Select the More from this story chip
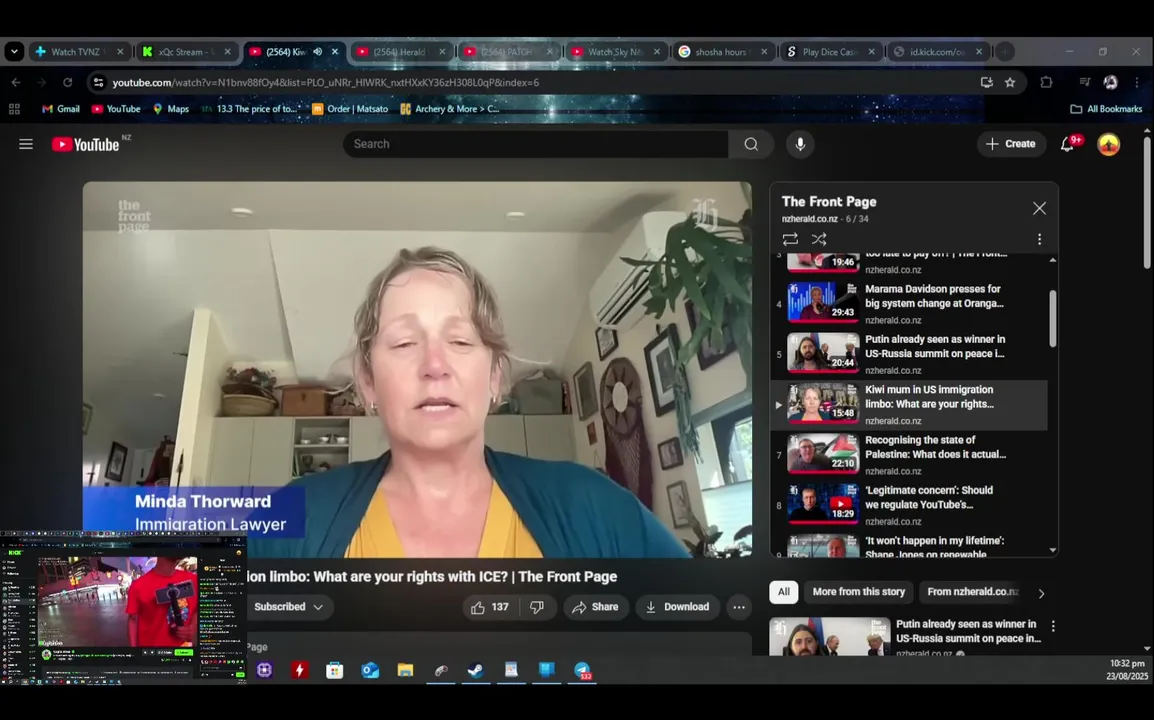The image size is (1154, 720). coord(858,592)
